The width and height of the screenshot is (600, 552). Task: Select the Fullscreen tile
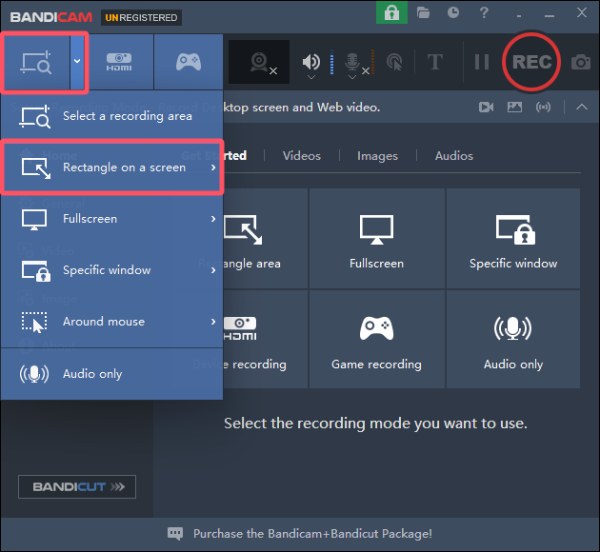(x=377, y=239)
